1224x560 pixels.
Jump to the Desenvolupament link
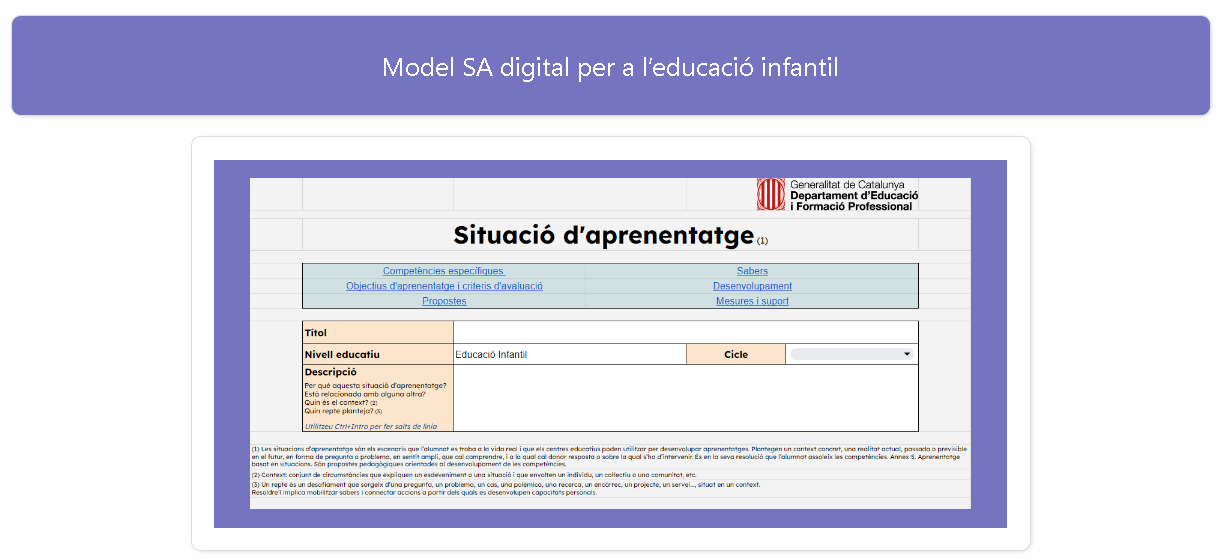752,286
